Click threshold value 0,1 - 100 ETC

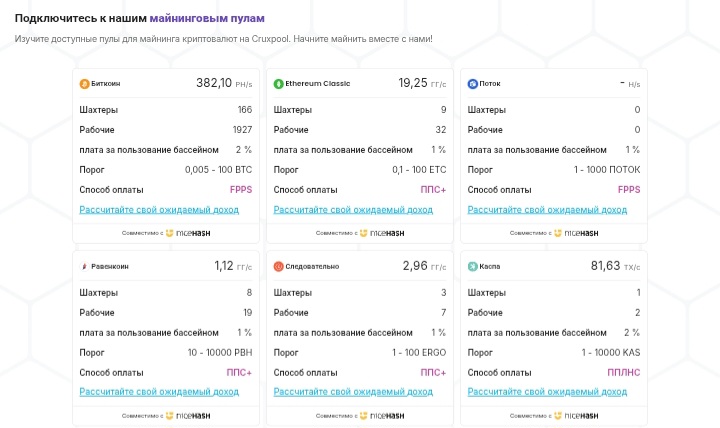(419, 170)
